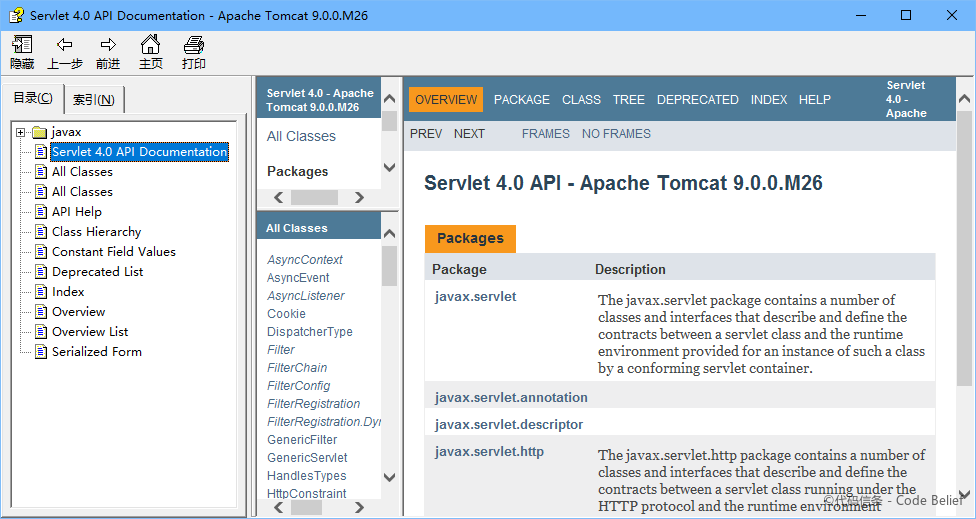
Task: Click the javax folder icon
Action: [x=40, y=132]
